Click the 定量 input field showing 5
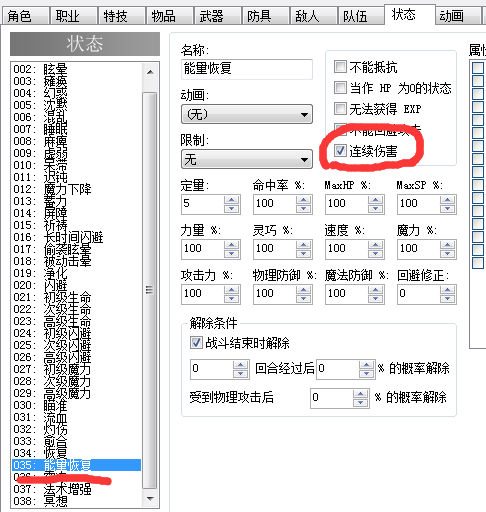486x512 pixels. click(203, 204)
